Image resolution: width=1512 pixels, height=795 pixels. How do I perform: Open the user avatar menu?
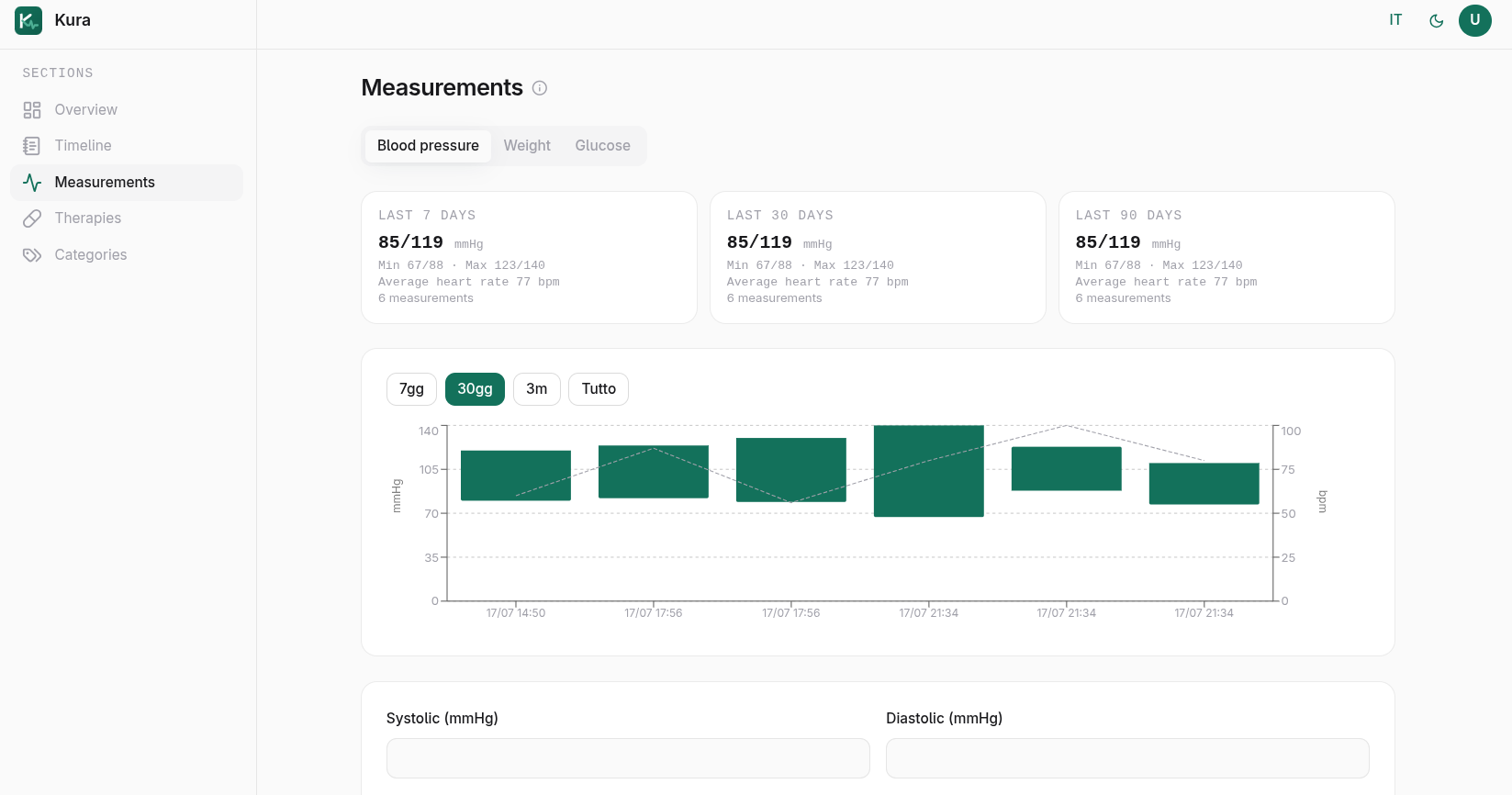point(1475,20)
